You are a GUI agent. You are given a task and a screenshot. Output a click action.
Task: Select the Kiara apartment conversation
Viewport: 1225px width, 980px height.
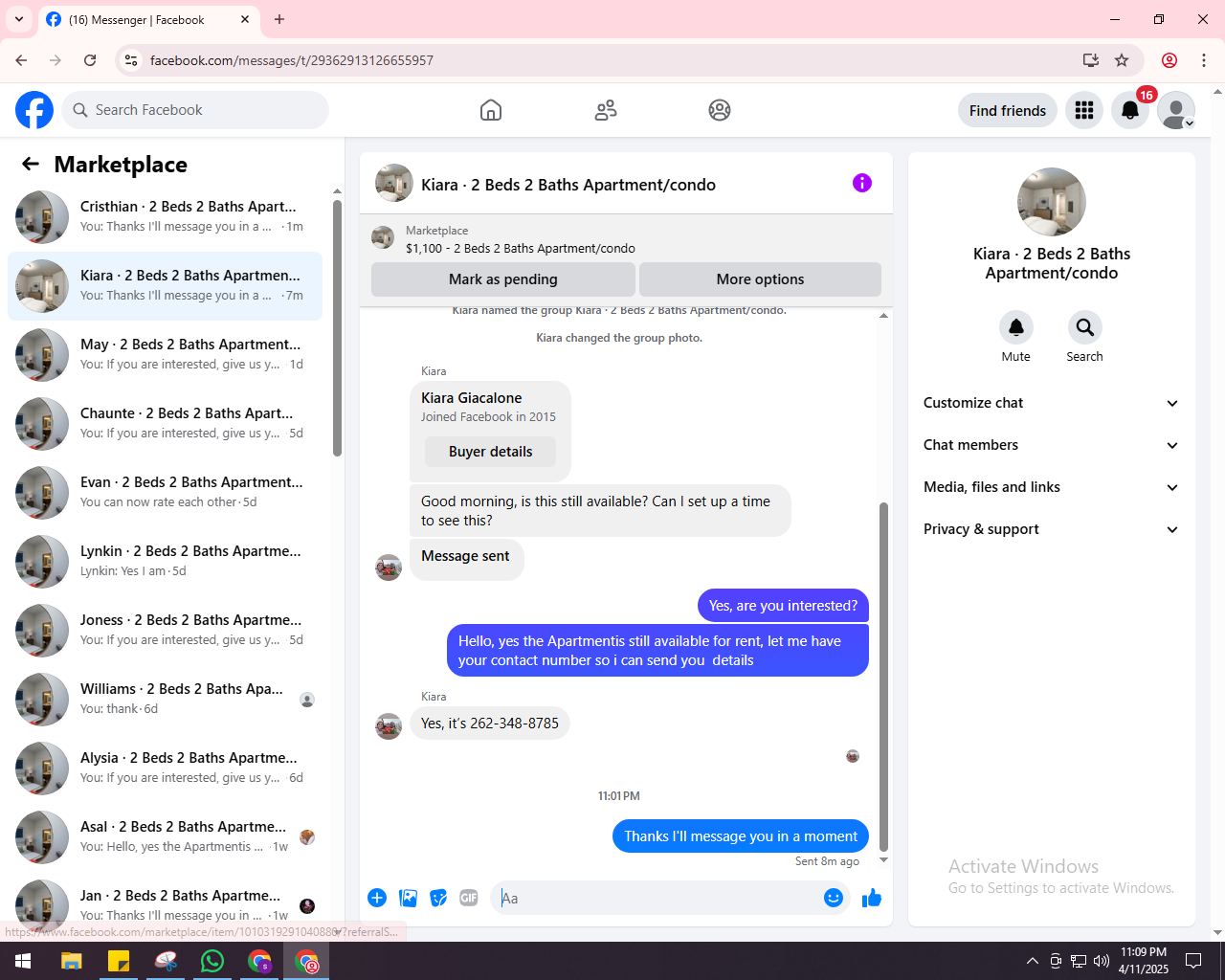165,286
